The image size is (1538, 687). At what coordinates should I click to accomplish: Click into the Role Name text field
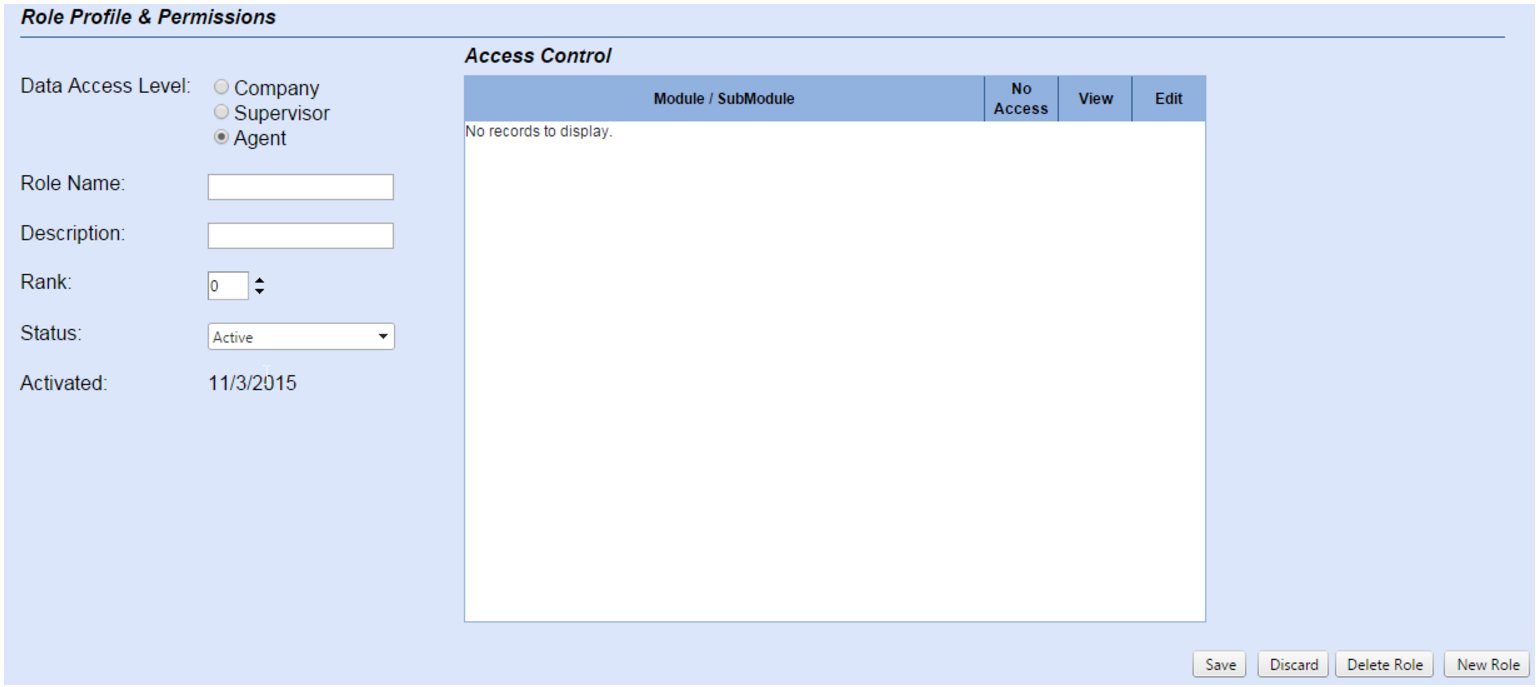[x=300, y=187]
